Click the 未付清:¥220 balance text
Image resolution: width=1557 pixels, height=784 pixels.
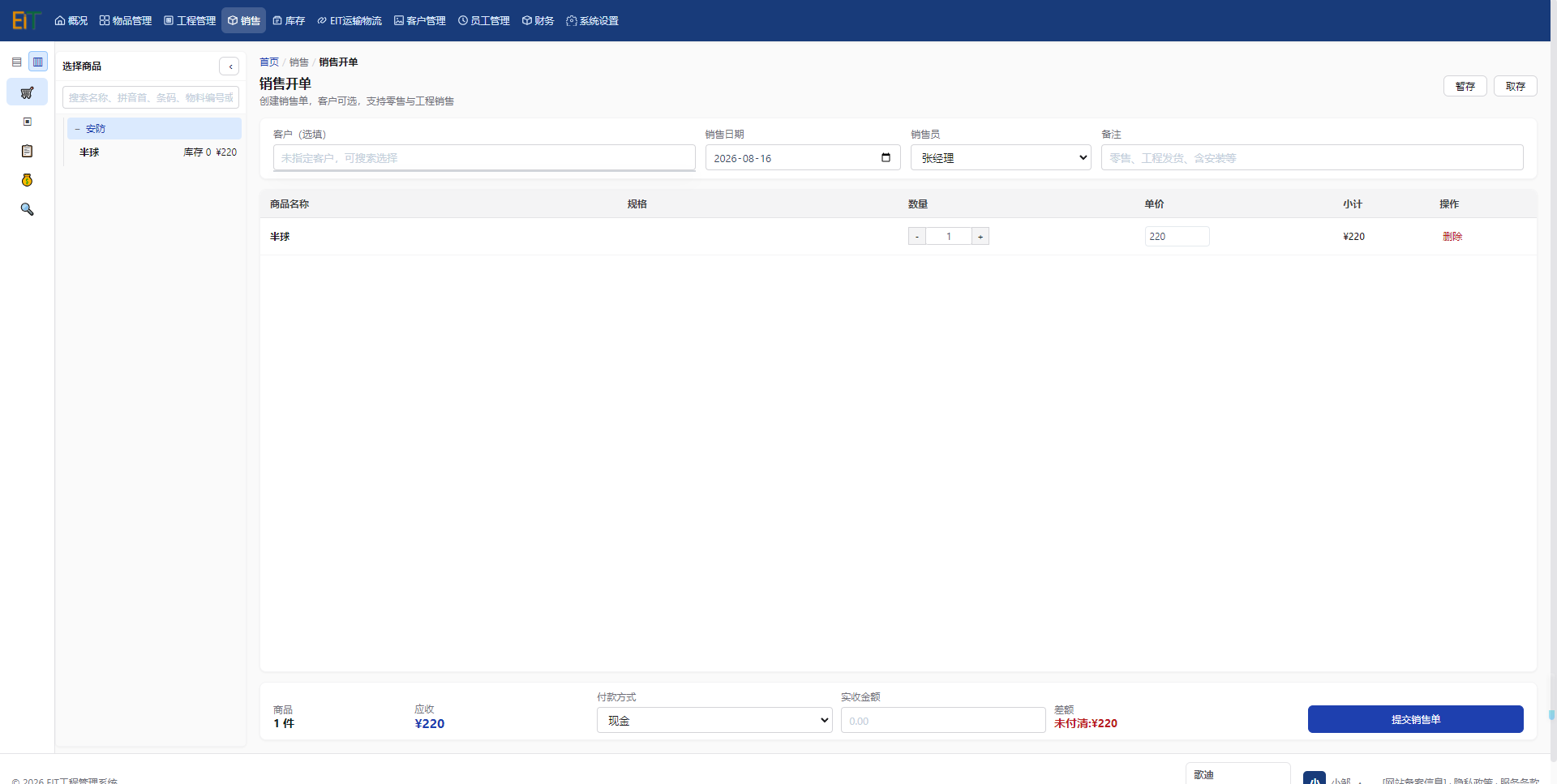[1085, 723]
